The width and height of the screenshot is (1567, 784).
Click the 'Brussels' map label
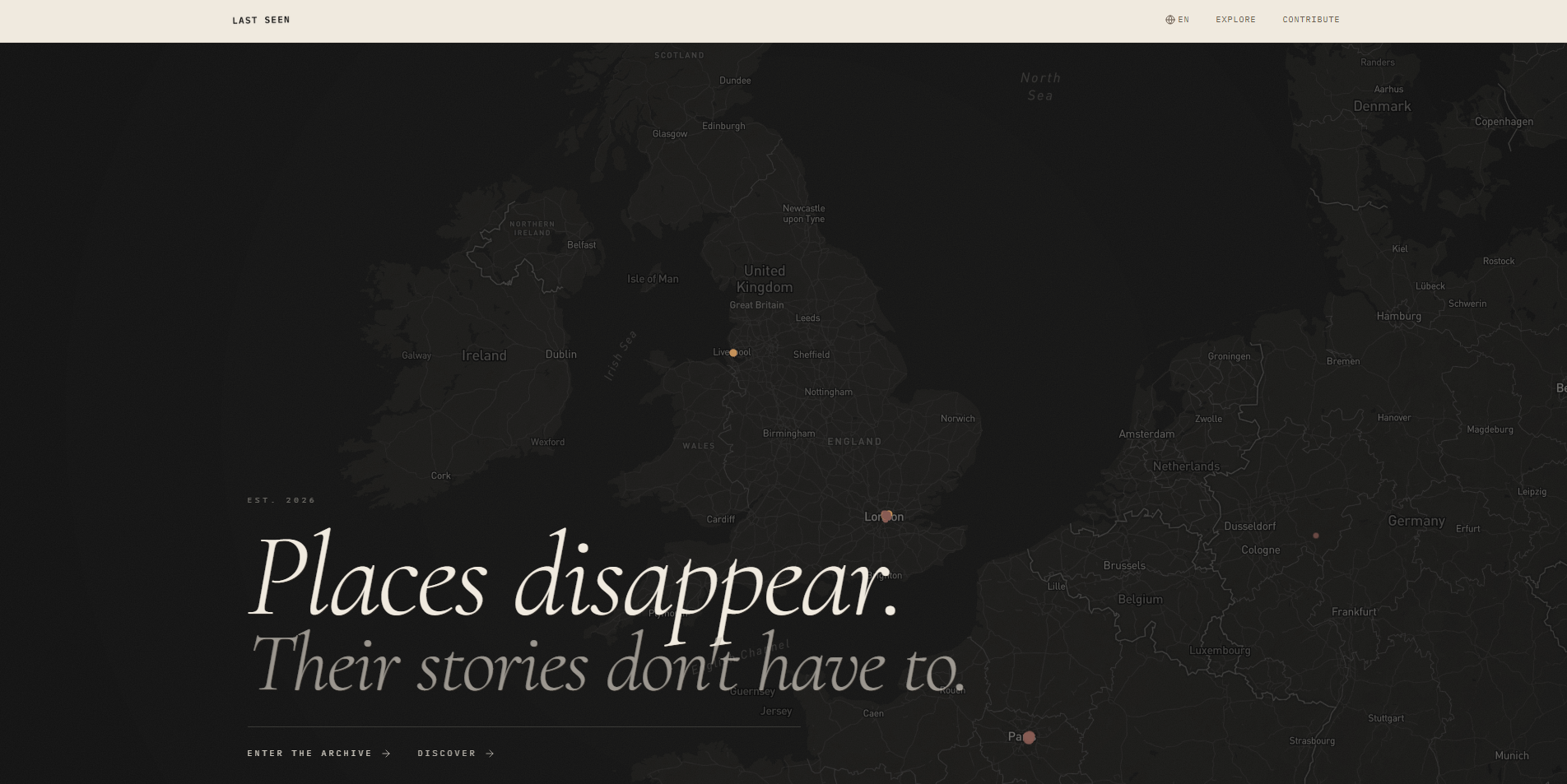click(x=1124, y=566)
